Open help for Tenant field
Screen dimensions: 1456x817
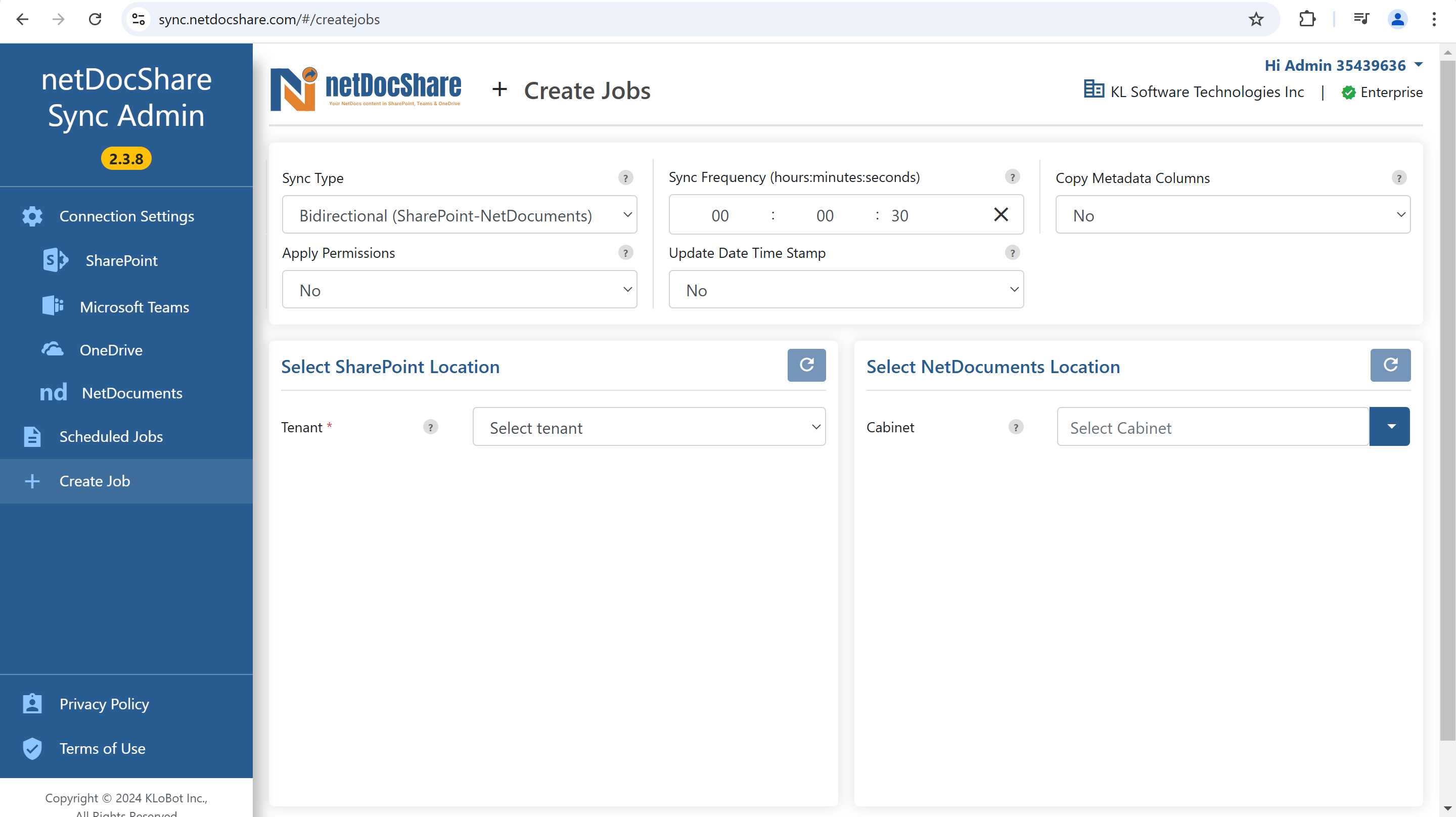431,427
